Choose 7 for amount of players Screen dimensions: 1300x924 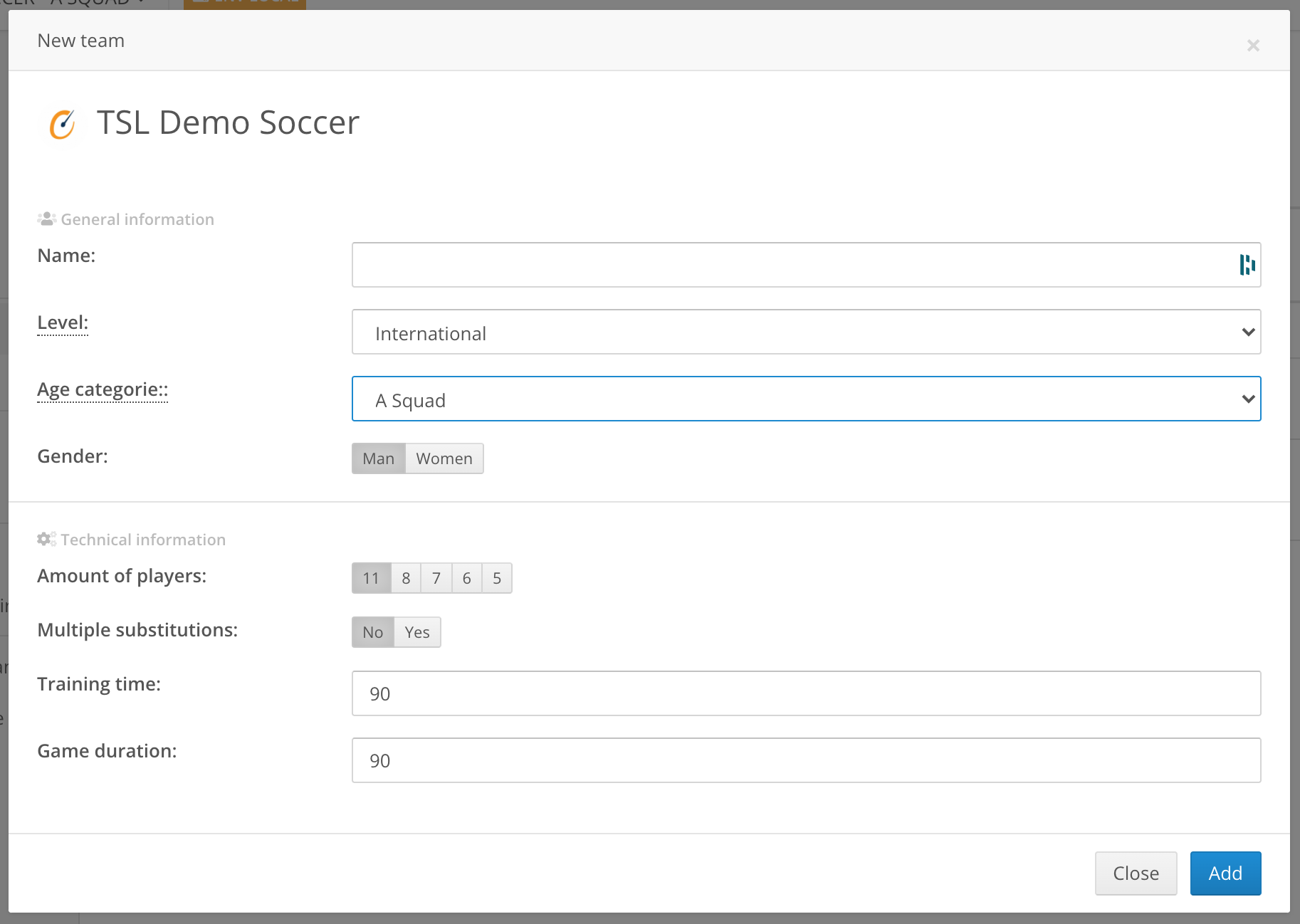pos(436,578)
